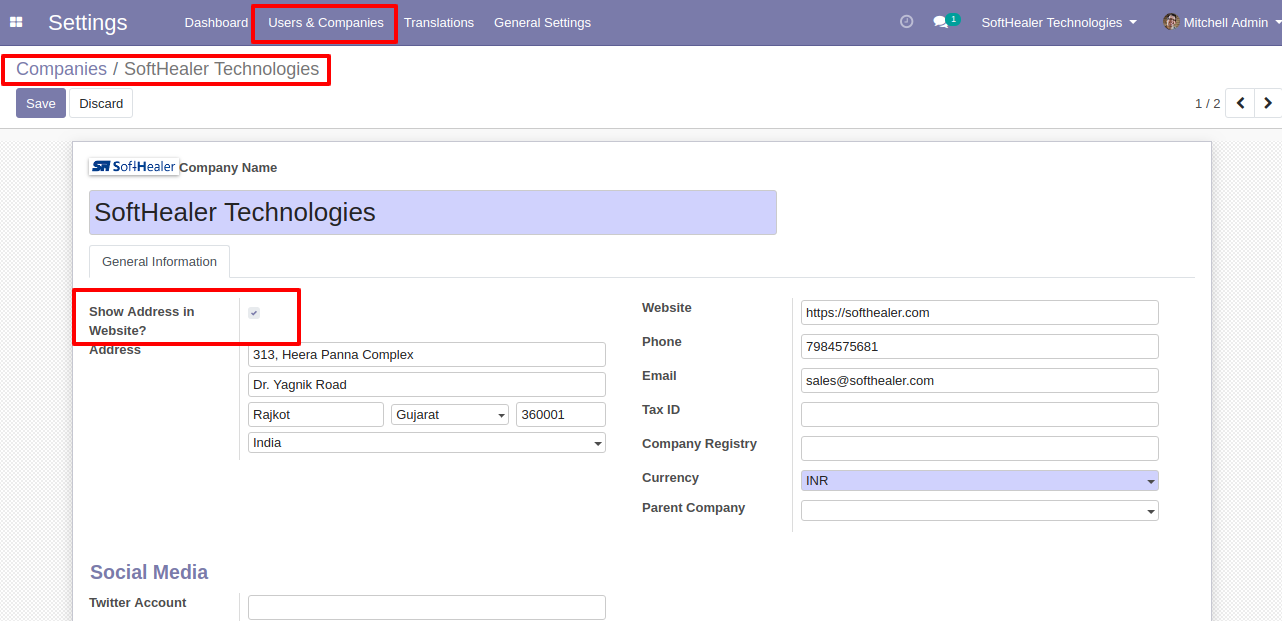Open the conversations chat icon

pos(940,22)
